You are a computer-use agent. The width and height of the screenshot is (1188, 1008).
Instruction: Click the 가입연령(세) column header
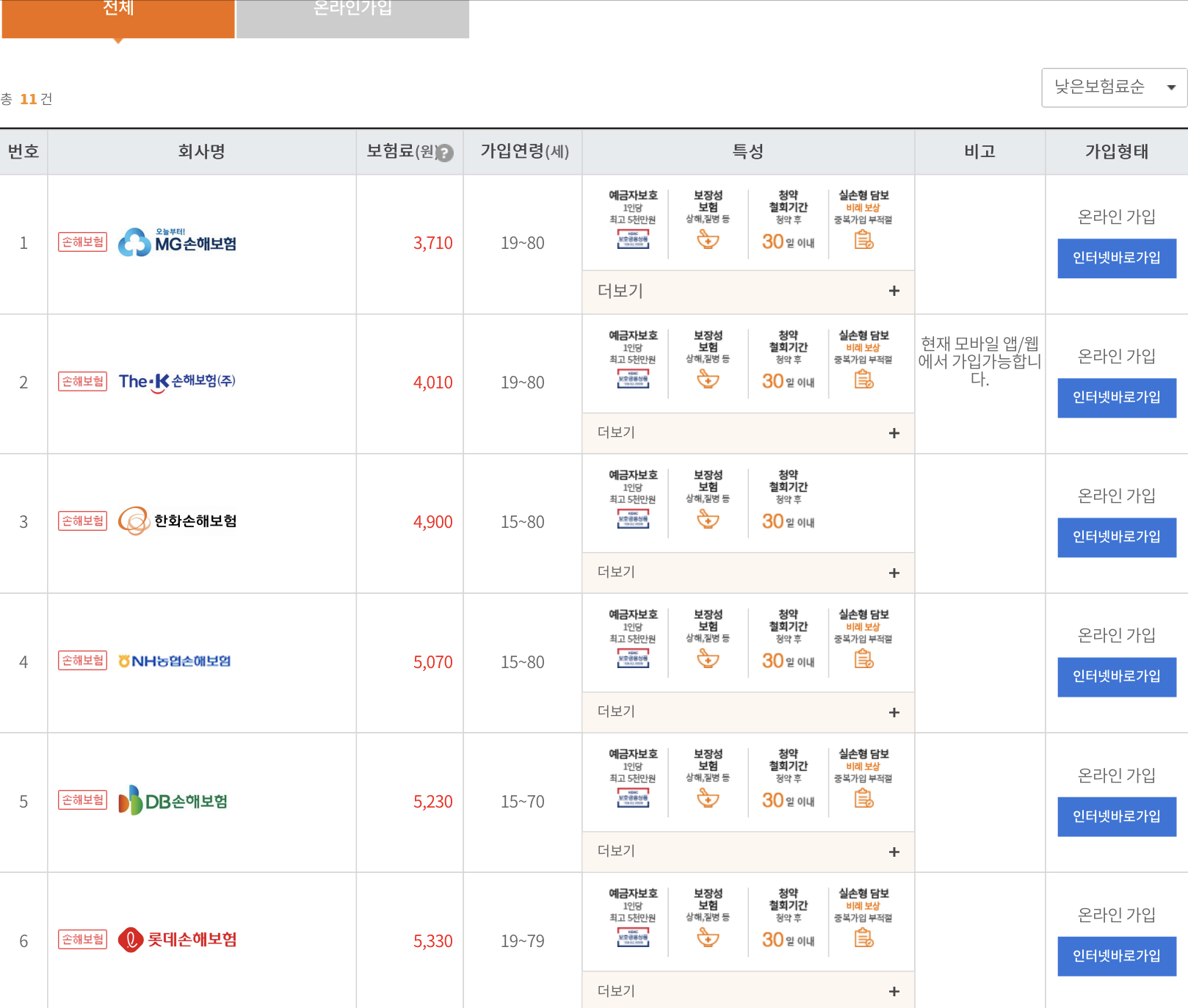pos(524,151)
